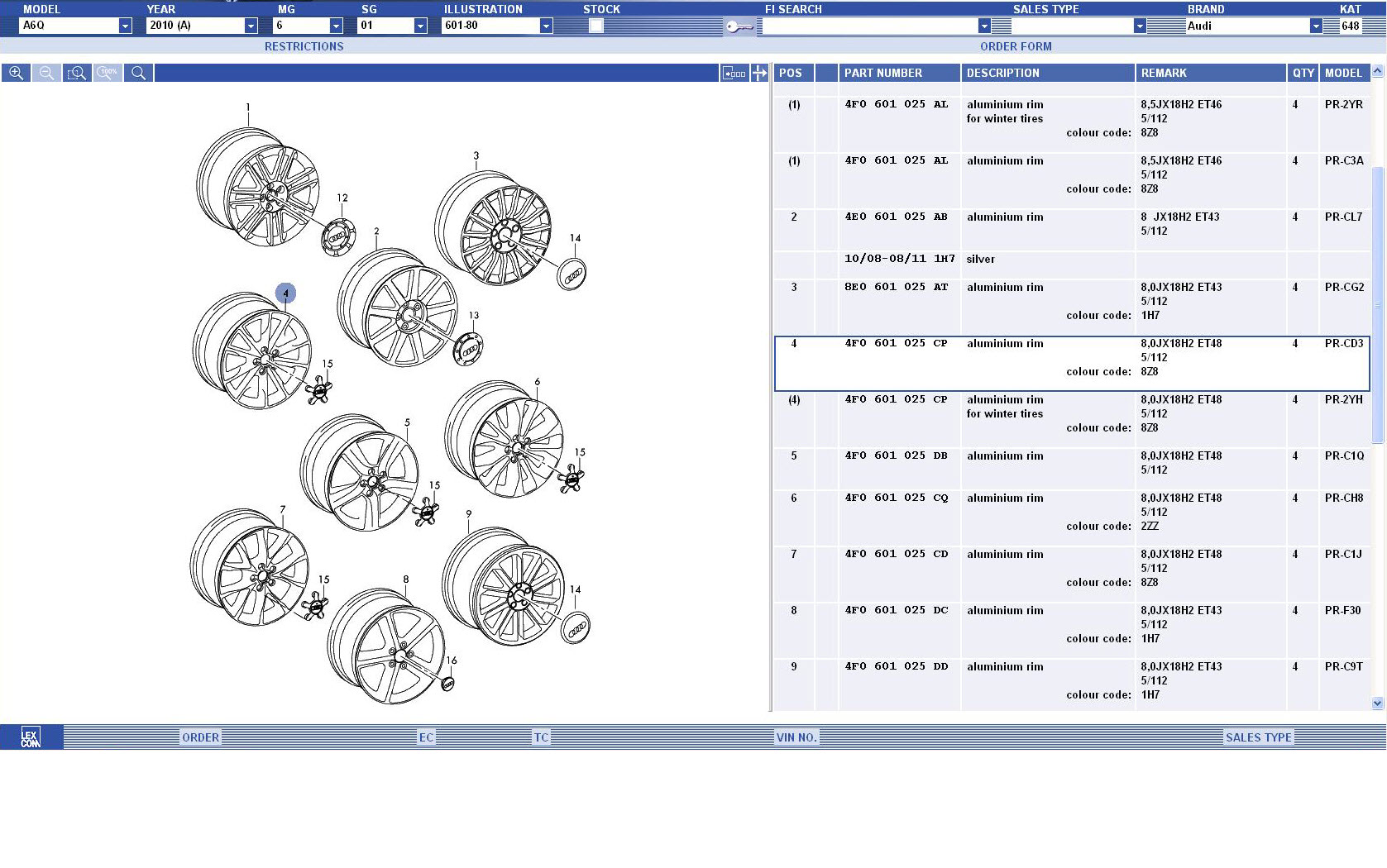The height and width of the screenshot is (868, 1387).
Task: Click the zoom out magnifier icon
Action: 46,74
